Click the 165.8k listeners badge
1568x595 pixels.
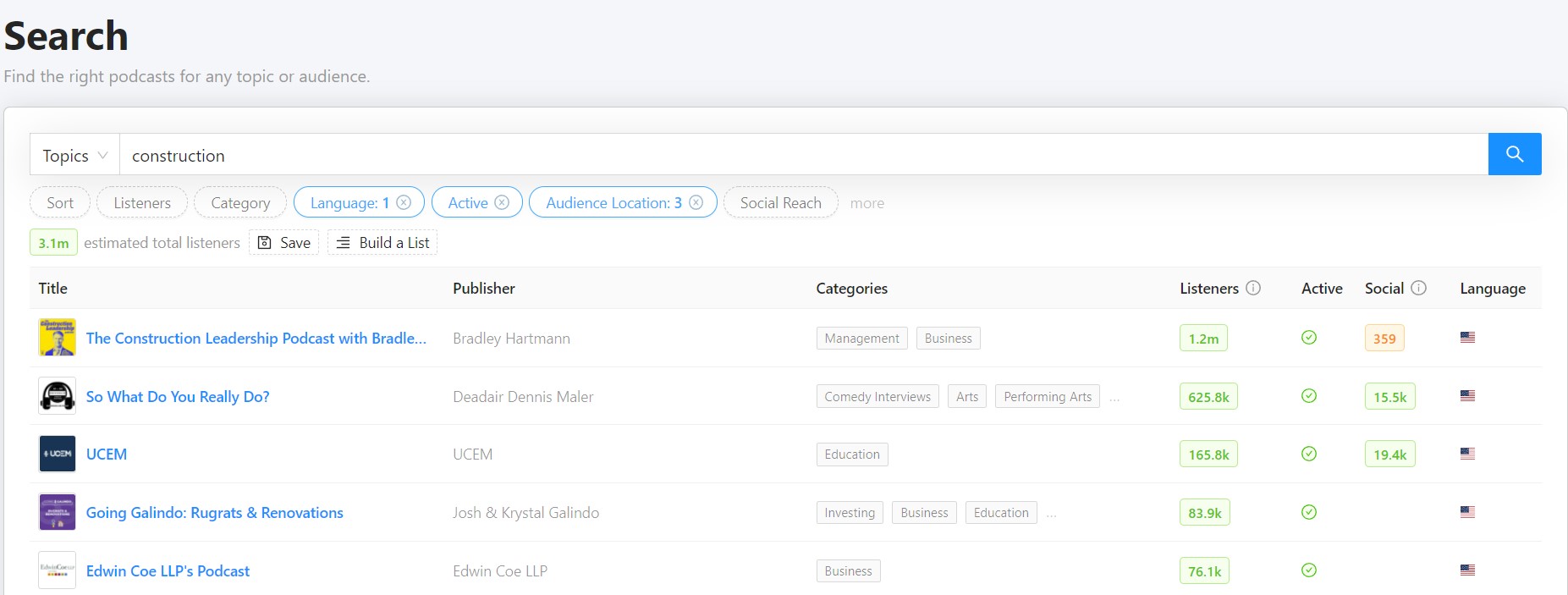tap(1208, 455)
